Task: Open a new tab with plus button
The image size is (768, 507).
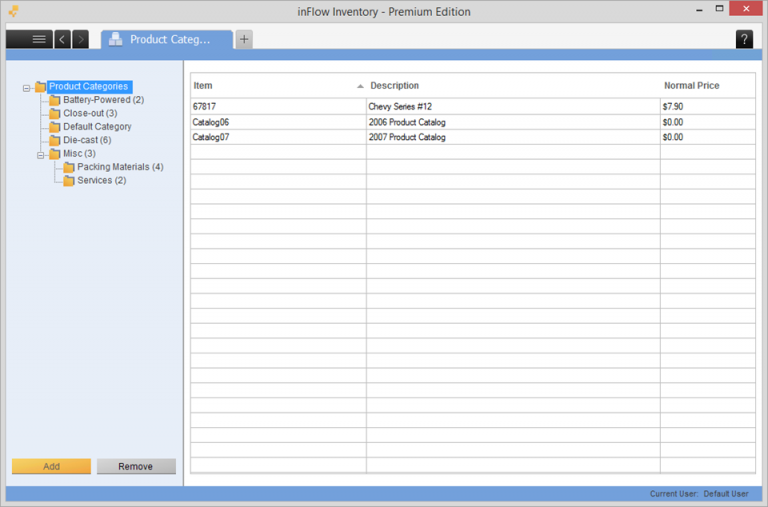Action: tap(244, 39)
